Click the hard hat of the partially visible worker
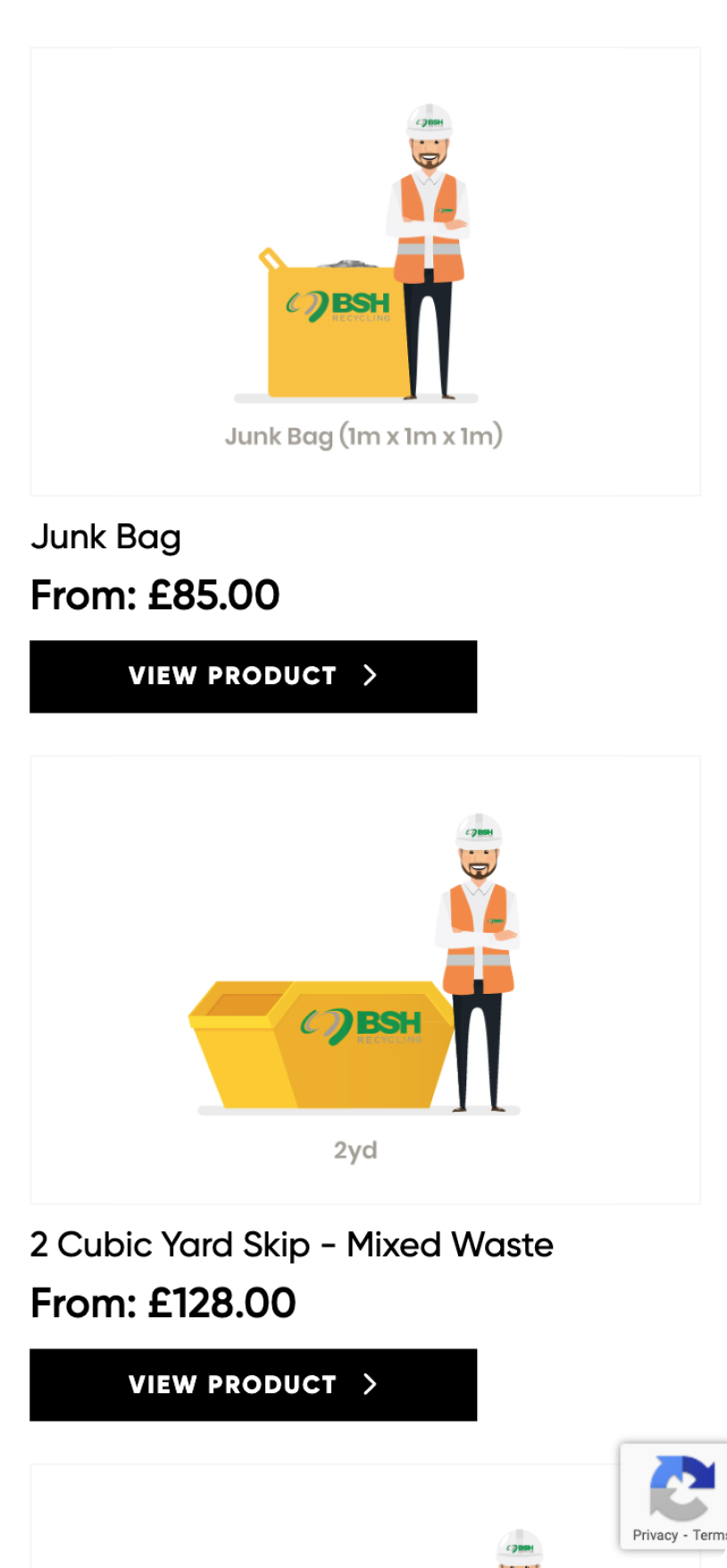727x1568 pixels. [x=520, y=1547]
